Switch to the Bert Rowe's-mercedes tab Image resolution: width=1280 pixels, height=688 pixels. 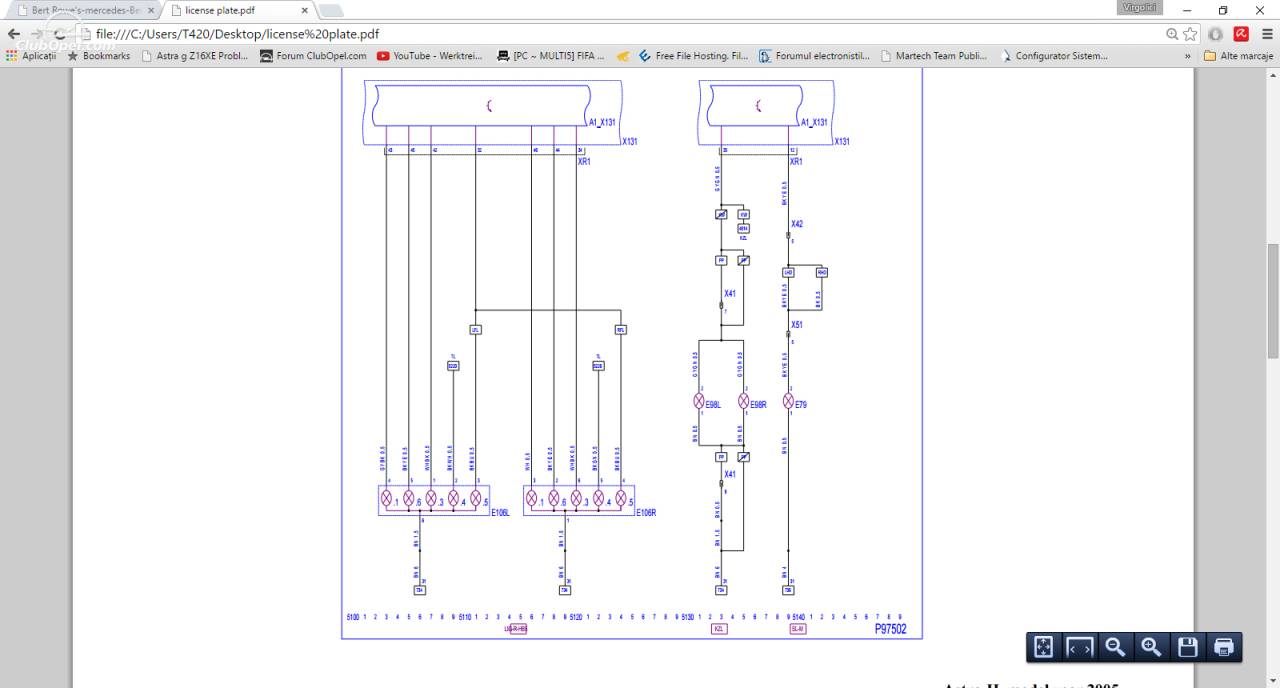pyautogui.click(x=85, y=10)
